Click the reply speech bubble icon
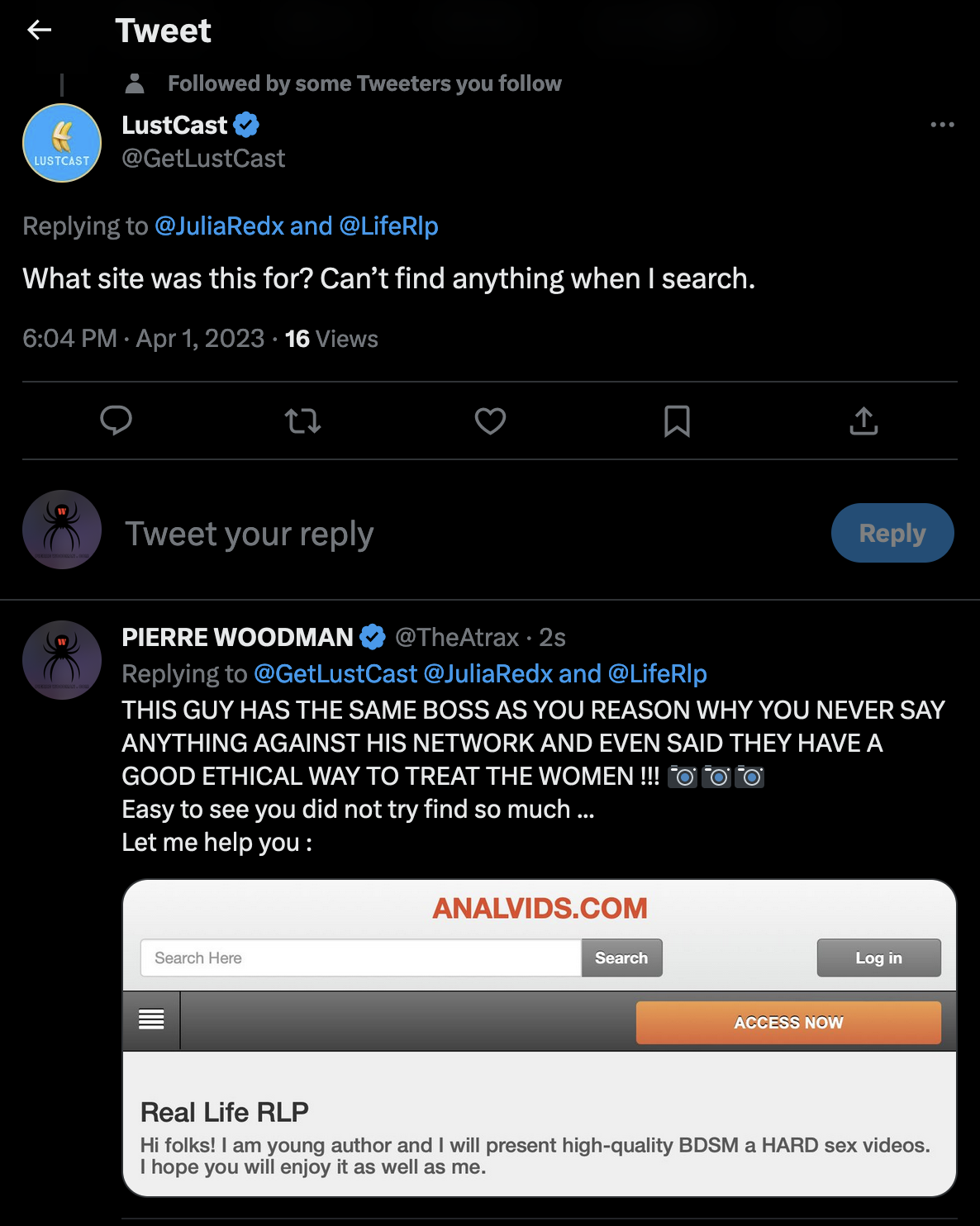Image resolution: width=980 pixels, height=1226 pixels. pyautogui.click(x=116, y=421)
